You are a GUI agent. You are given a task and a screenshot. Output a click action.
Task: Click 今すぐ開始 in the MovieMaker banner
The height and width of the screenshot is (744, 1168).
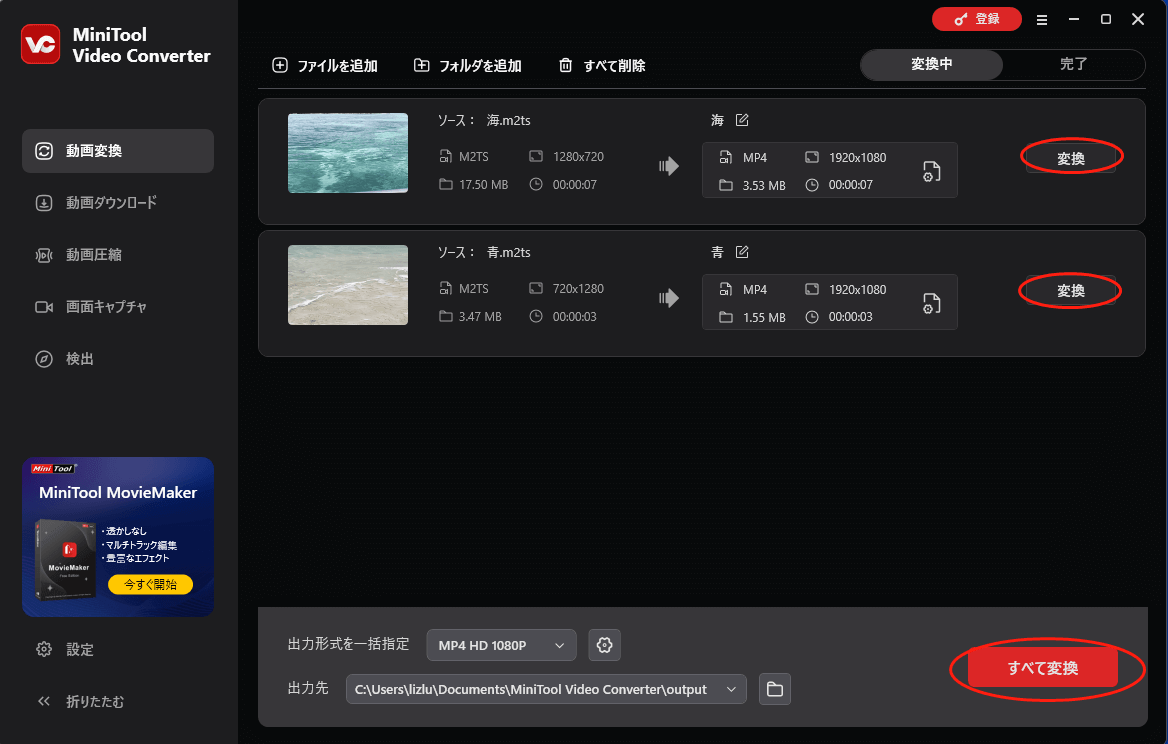click(x=150, y=585)
